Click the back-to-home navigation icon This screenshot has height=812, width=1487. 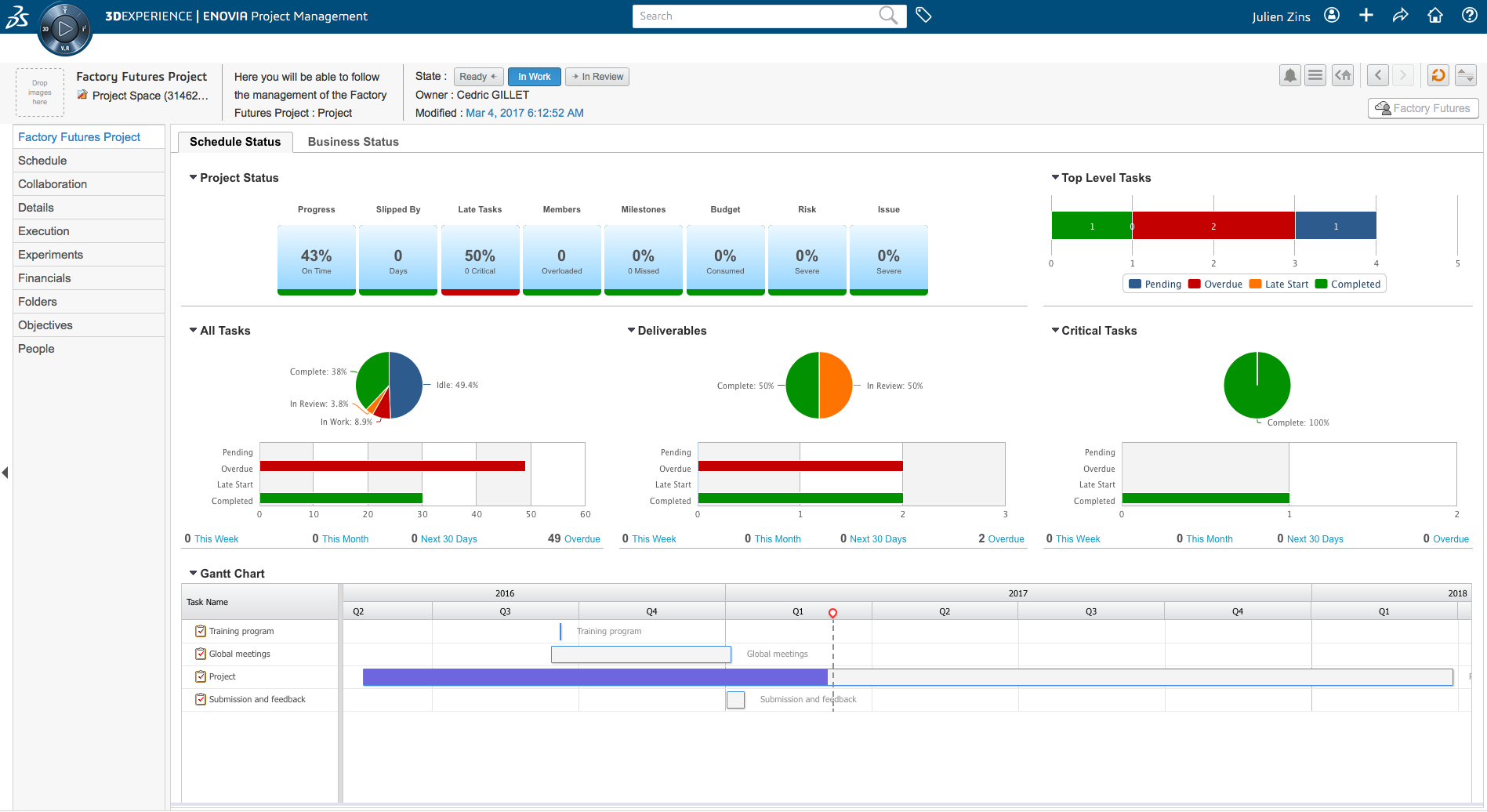pos(1343,75)
